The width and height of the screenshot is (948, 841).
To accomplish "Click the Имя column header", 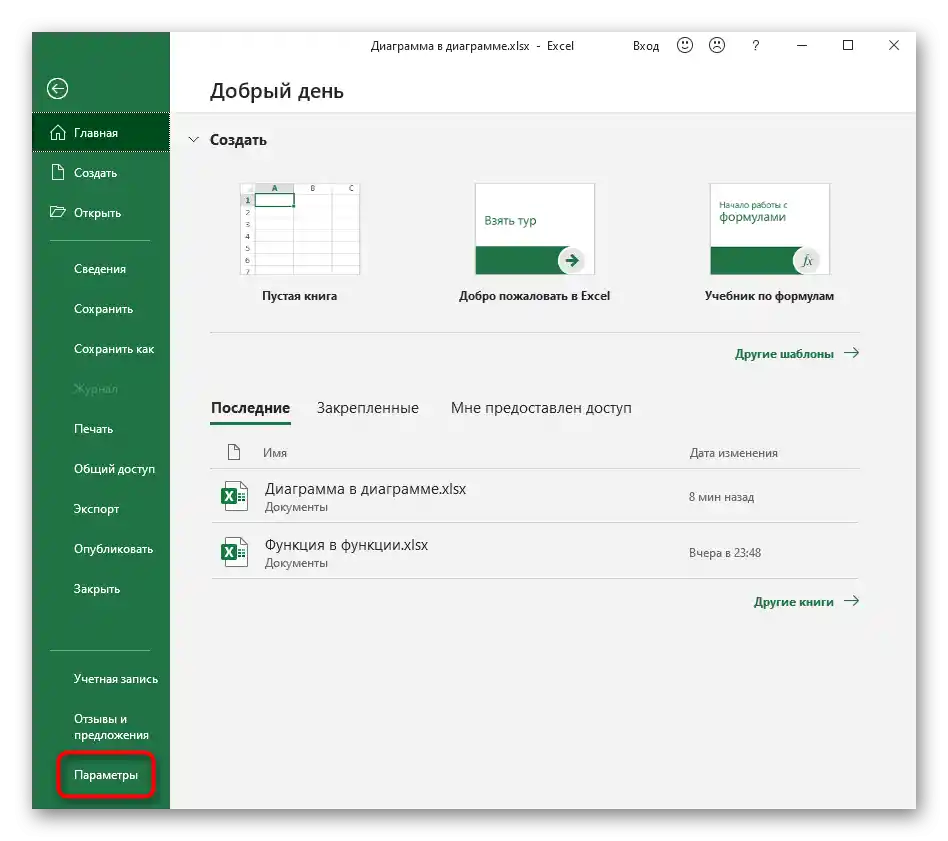I will [x=274, y=453].
